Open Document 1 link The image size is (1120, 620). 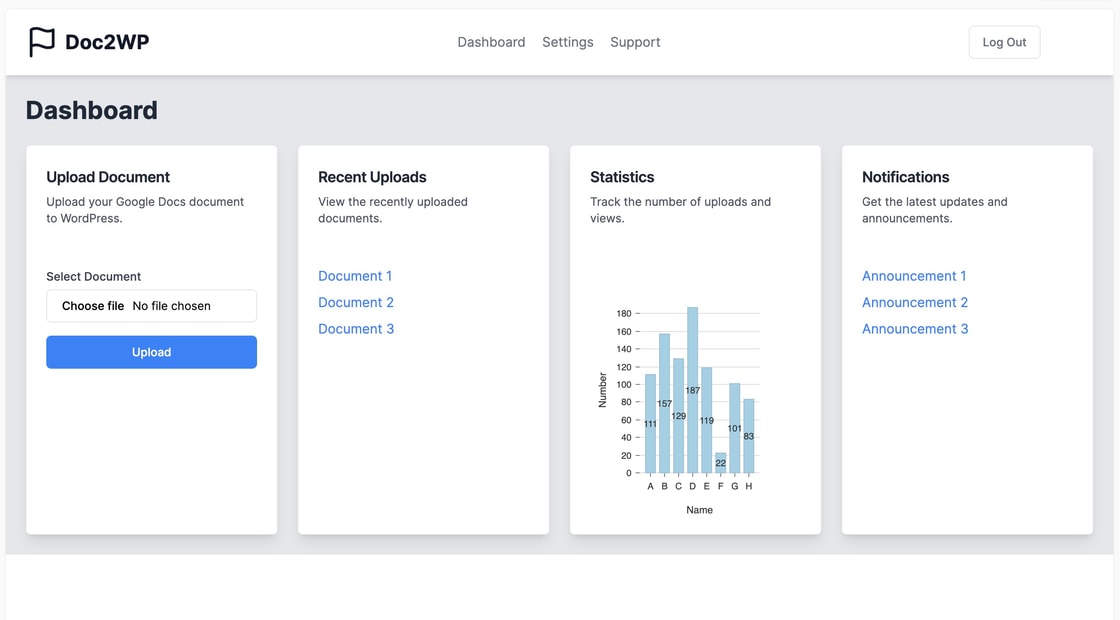355,276
